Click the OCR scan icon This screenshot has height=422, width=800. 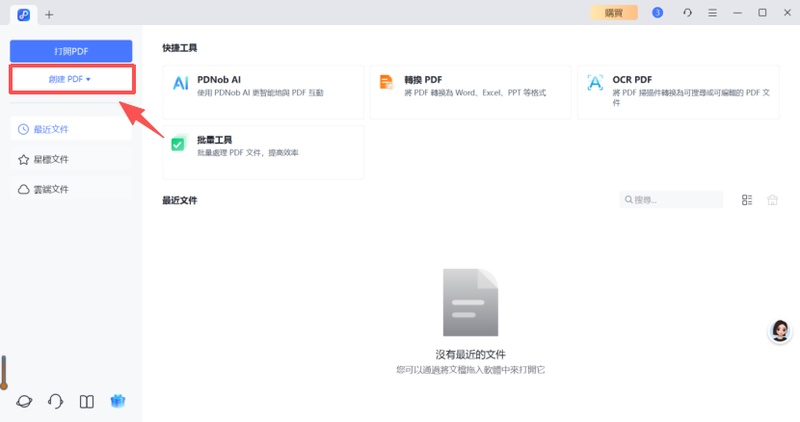595,82
